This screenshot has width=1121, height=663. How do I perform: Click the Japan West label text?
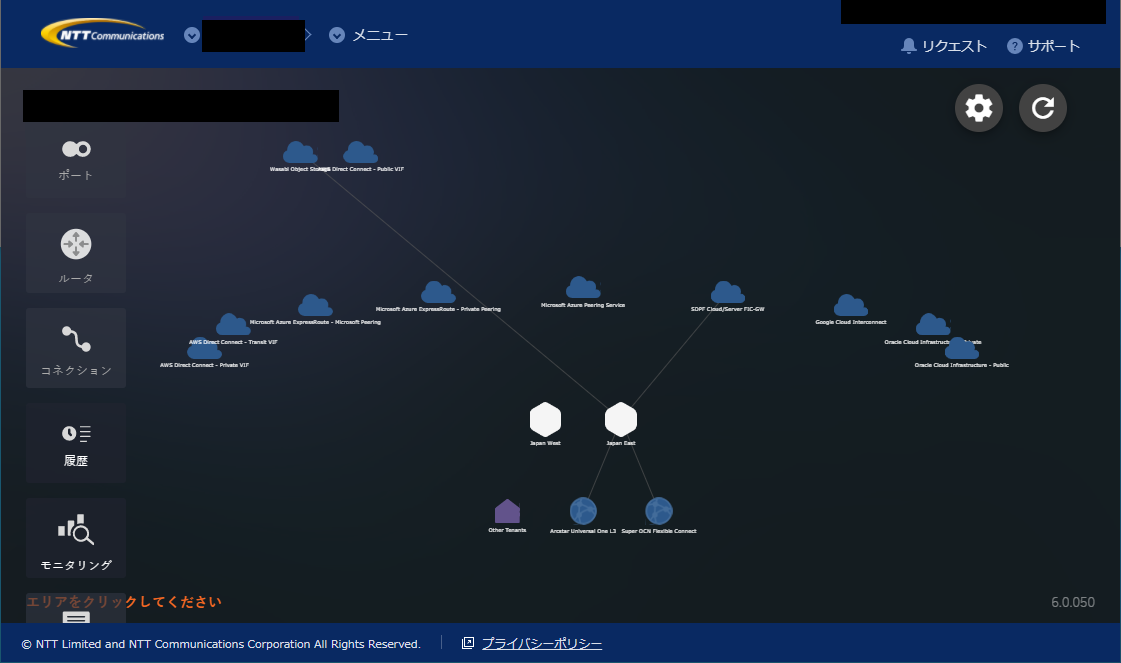[x=545, y=443]
